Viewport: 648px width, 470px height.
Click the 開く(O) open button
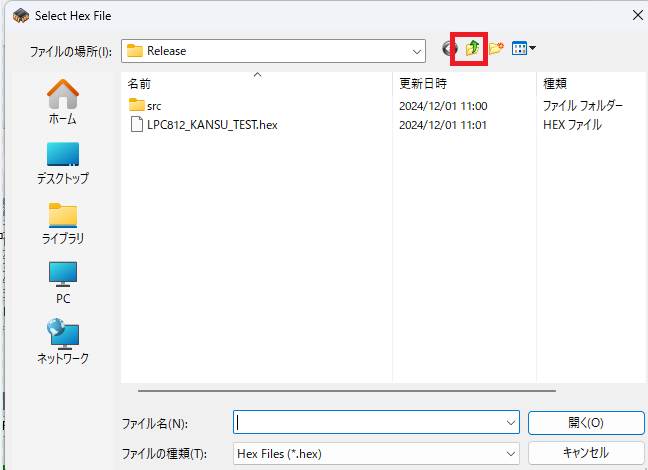(x=586, y=422)
